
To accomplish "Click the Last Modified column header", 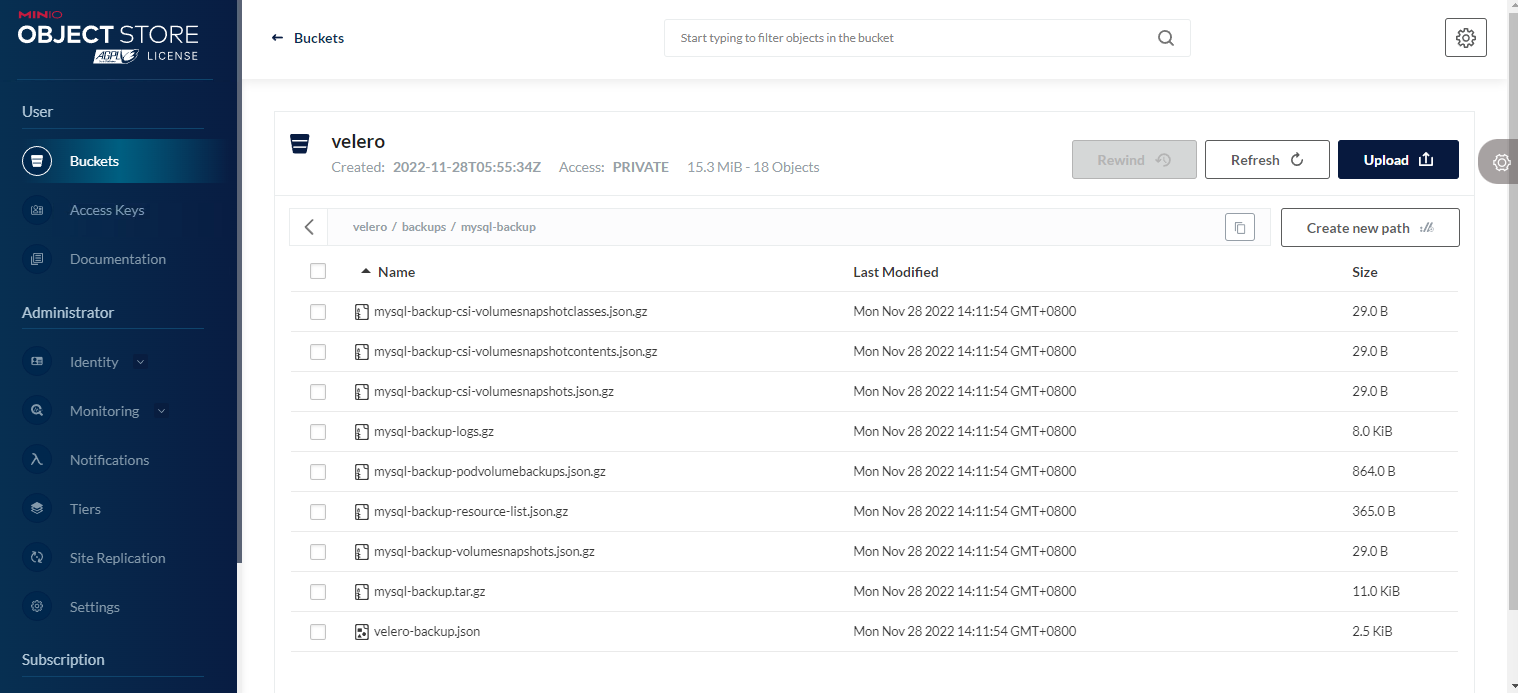I will click(x=895, y=272).
